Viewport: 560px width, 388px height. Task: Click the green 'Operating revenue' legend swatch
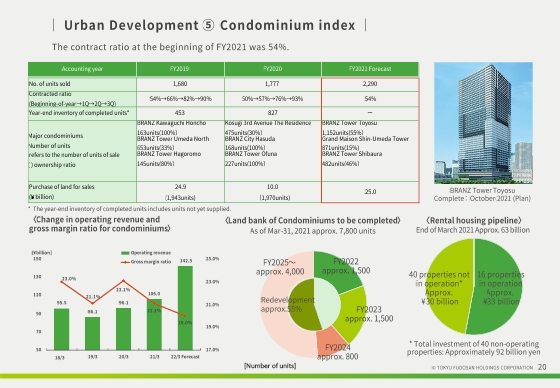coord(125,253)
